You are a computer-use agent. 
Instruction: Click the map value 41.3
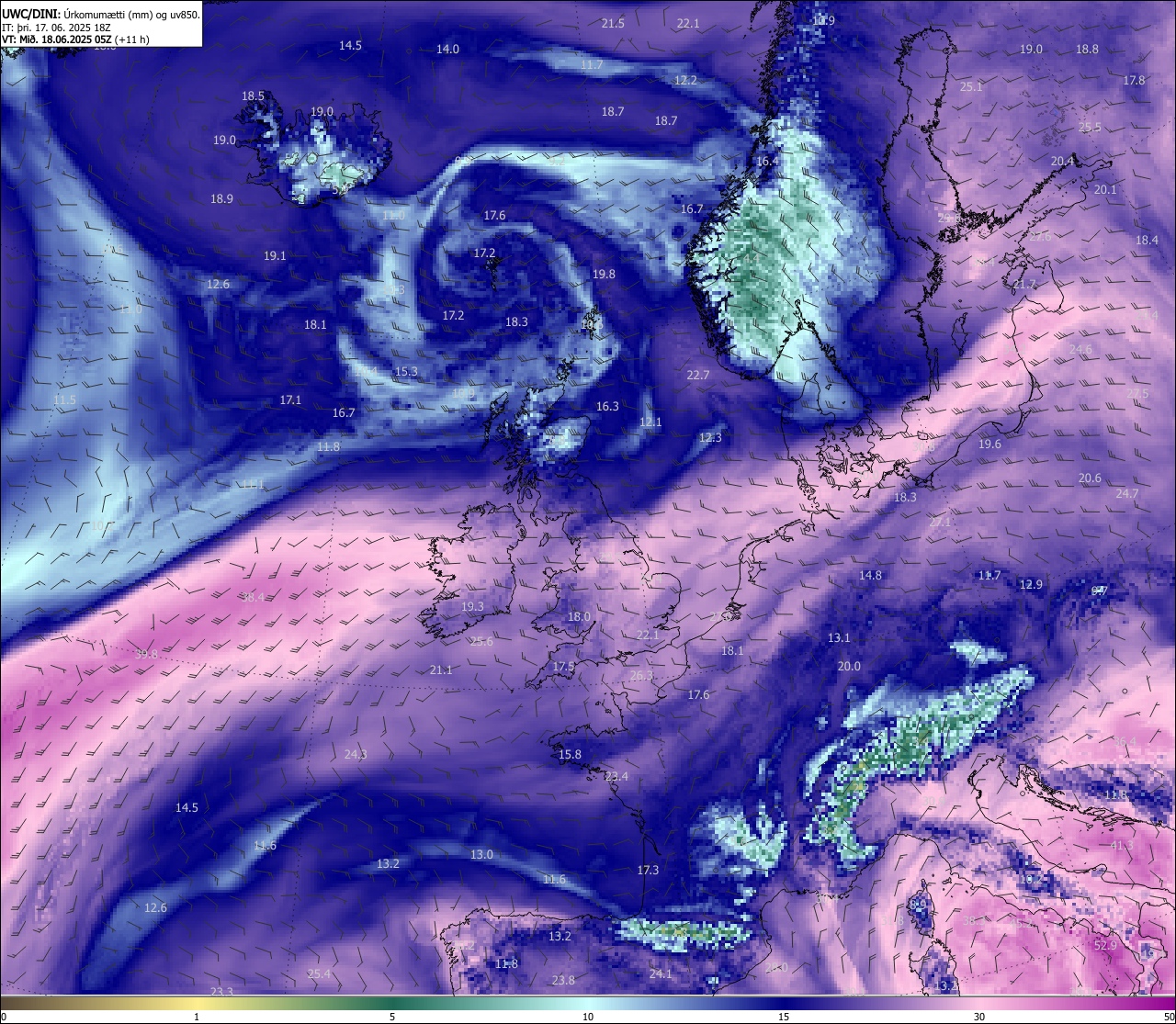pyautogui.click(x=1122, y=846)
